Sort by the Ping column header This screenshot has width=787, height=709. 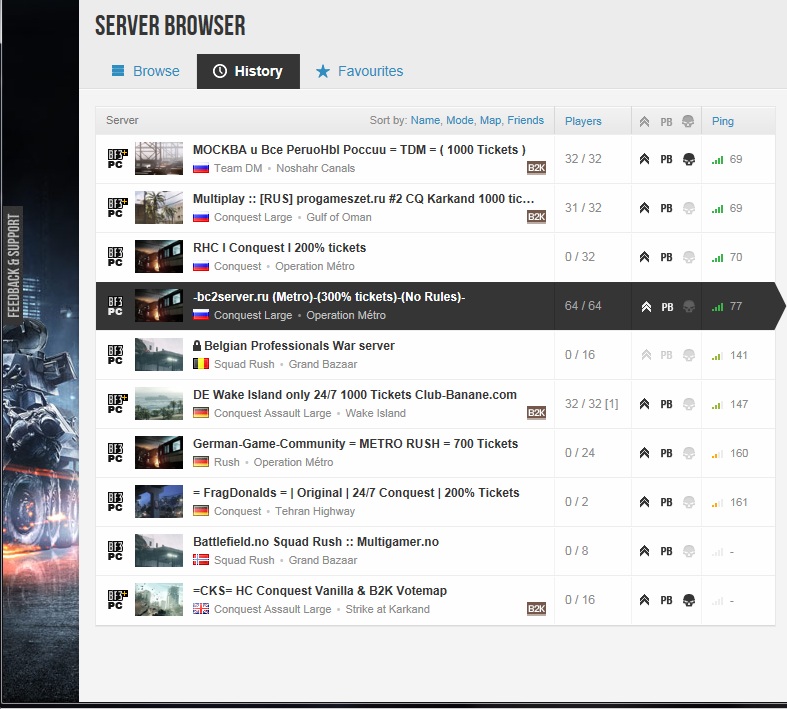723,121
